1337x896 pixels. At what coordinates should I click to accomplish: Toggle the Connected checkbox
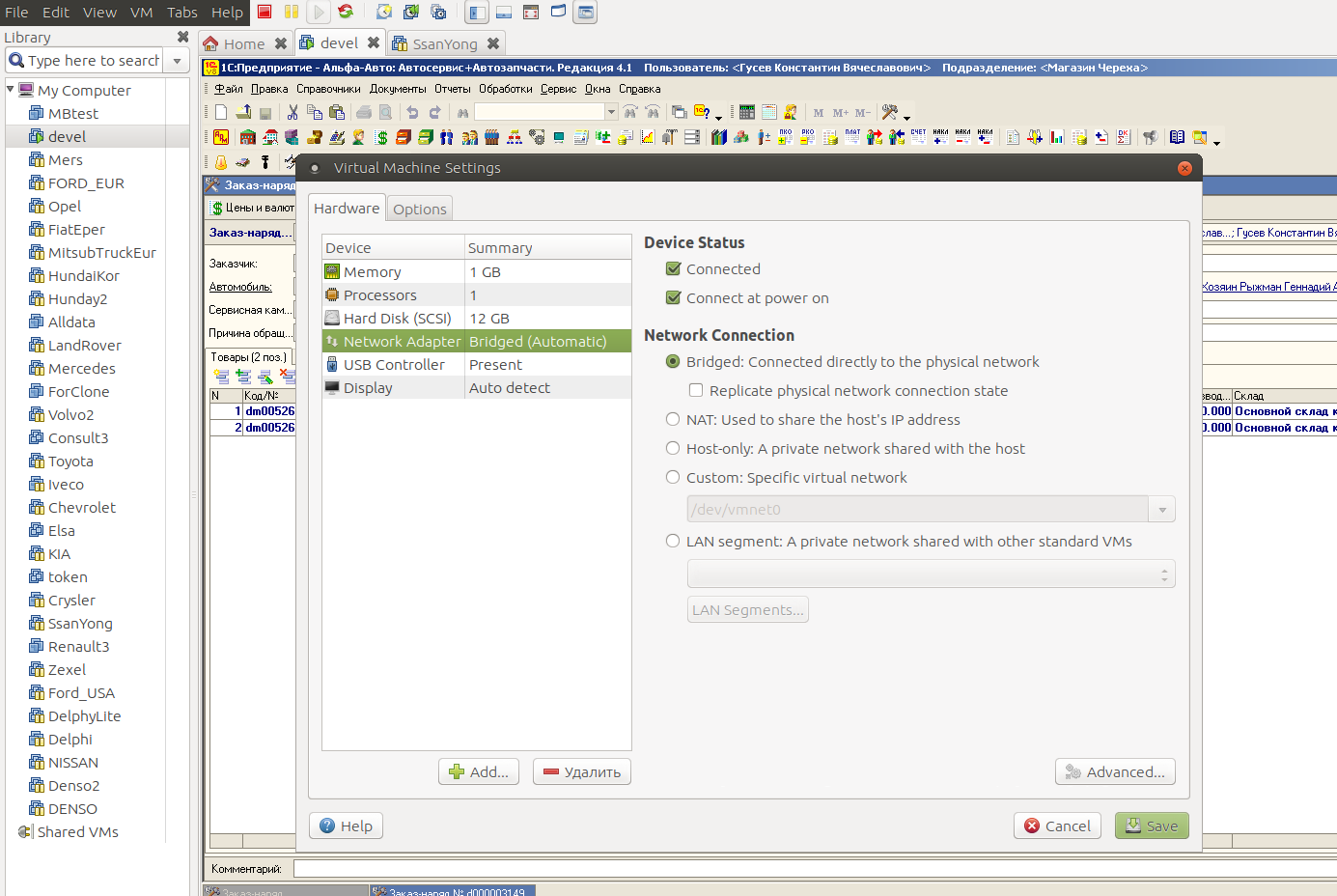(x=674, y=269)
